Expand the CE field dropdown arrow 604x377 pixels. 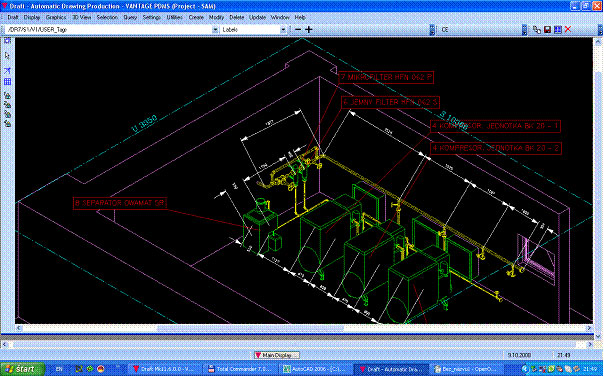524,30
